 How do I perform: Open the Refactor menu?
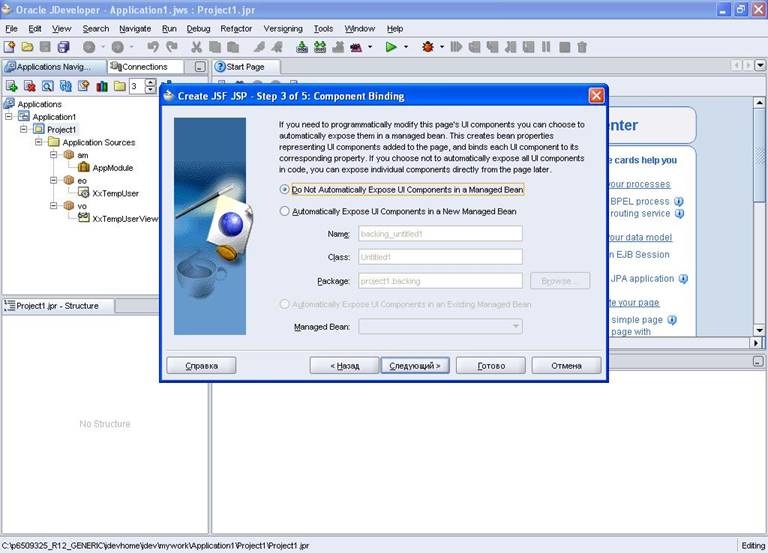[x=236, y=29]
